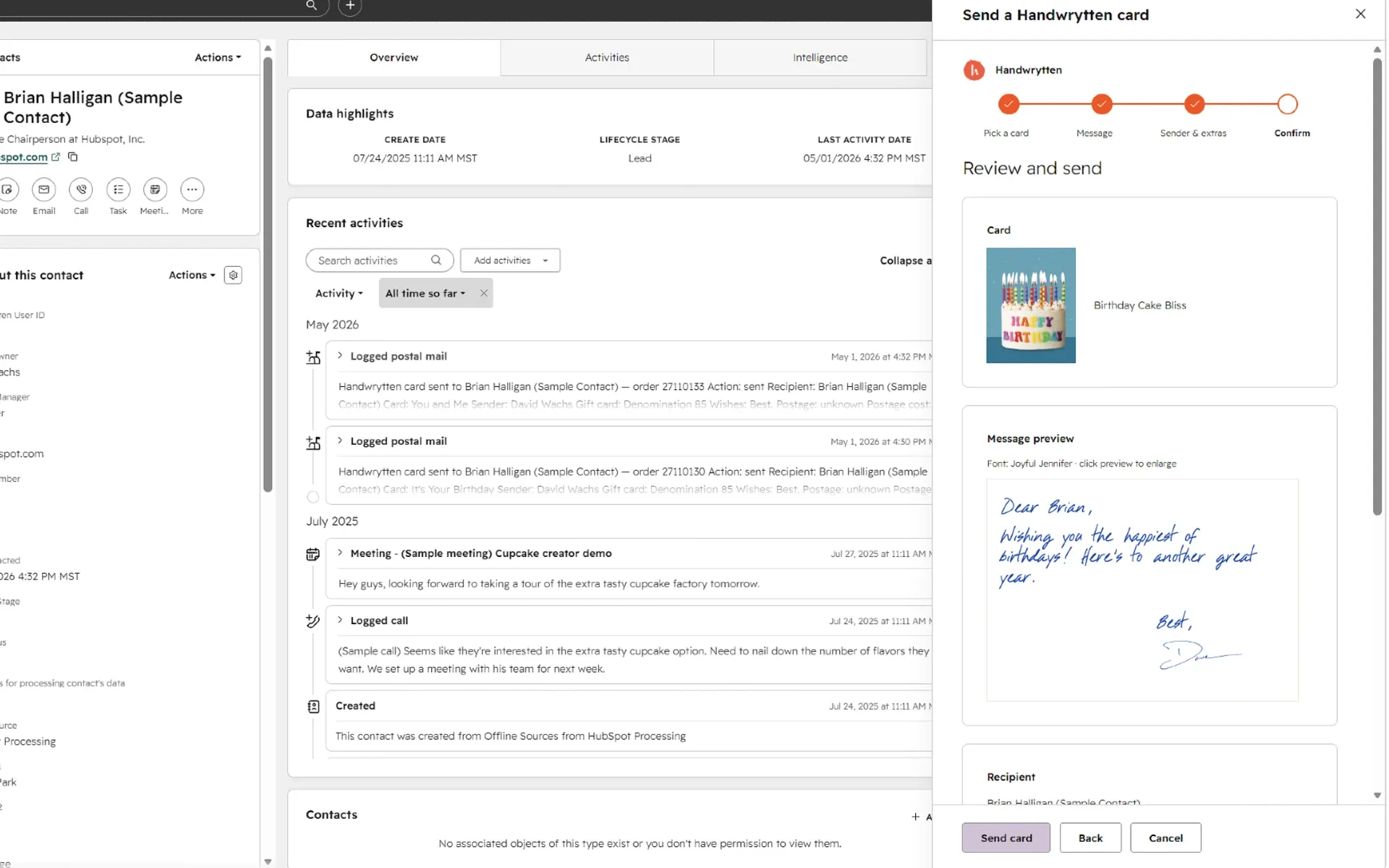The image size is (1389, 868).
Task: Switch to the Activities tab
Action: click(x=607, y=57)
